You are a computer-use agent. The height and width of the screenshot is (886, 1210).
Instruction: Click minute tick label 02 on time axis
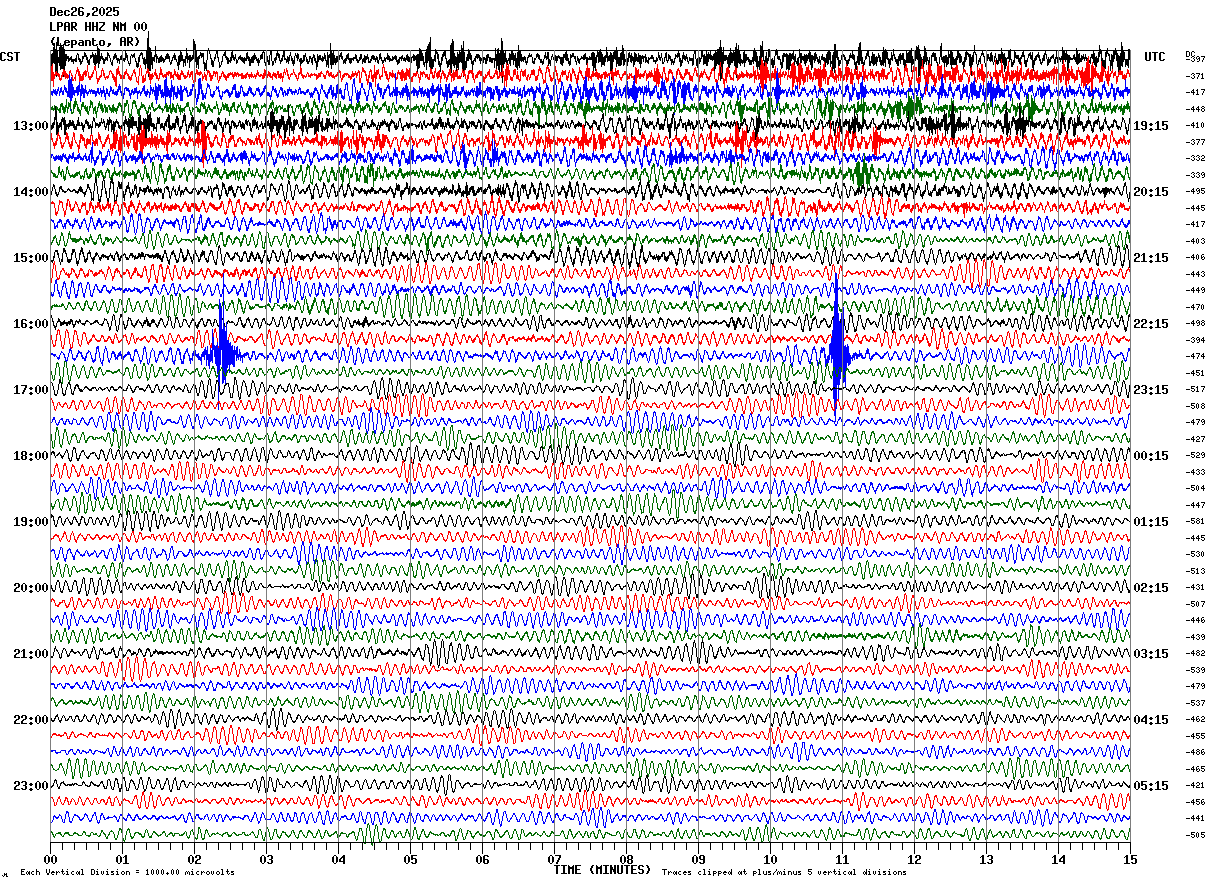(x=194, y=859)
